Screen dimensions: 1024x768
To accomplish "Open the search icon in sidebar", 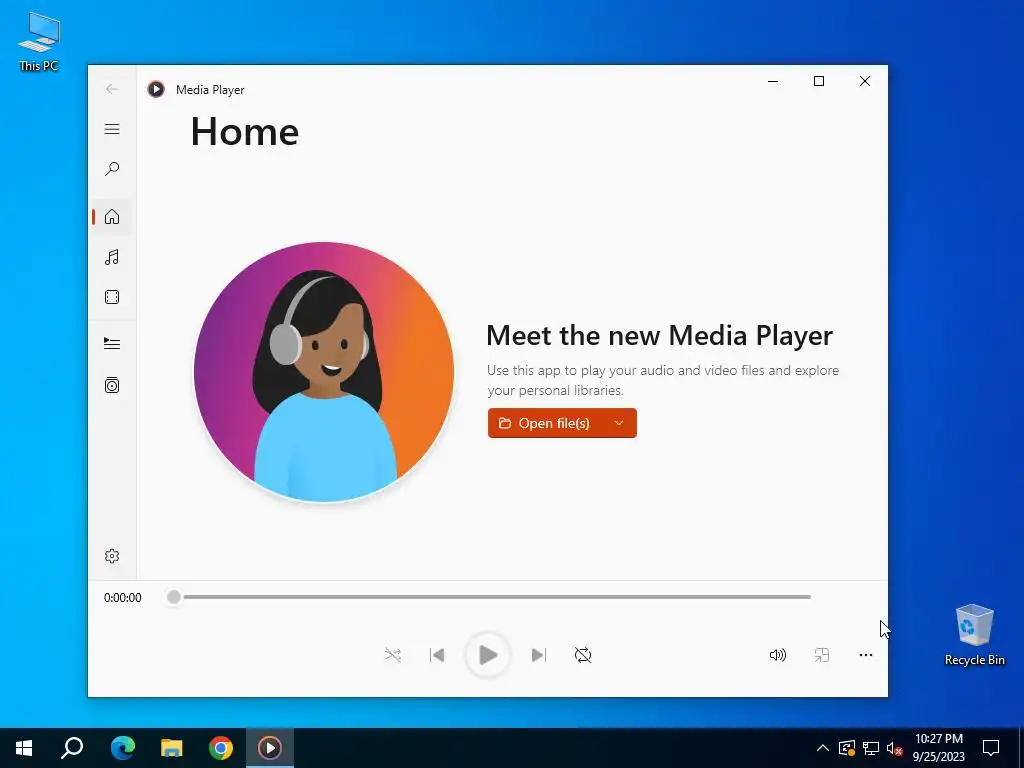I will 112,169.
